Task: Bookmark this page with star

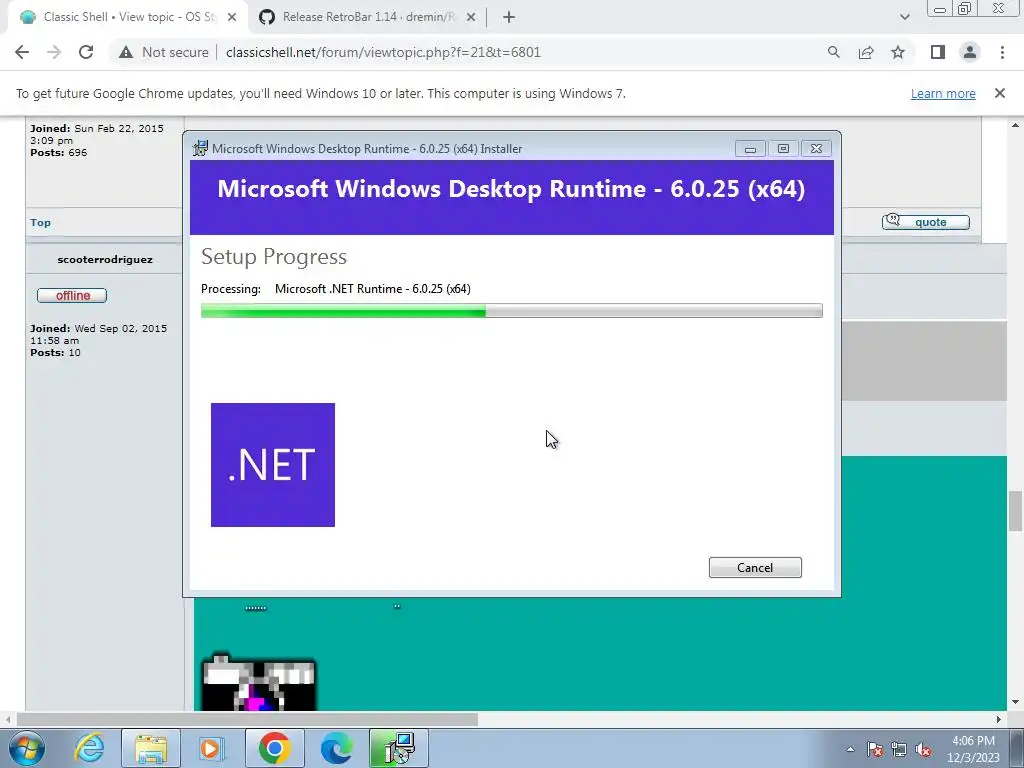Action: point(898,52)
